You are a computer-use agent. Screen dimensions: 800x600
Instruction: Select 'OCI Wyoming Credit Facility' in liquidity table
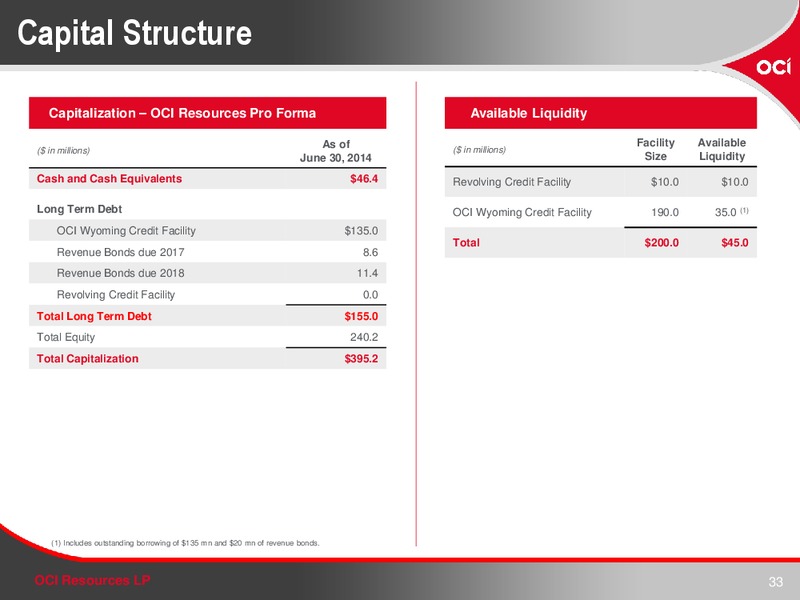[522, 212]
